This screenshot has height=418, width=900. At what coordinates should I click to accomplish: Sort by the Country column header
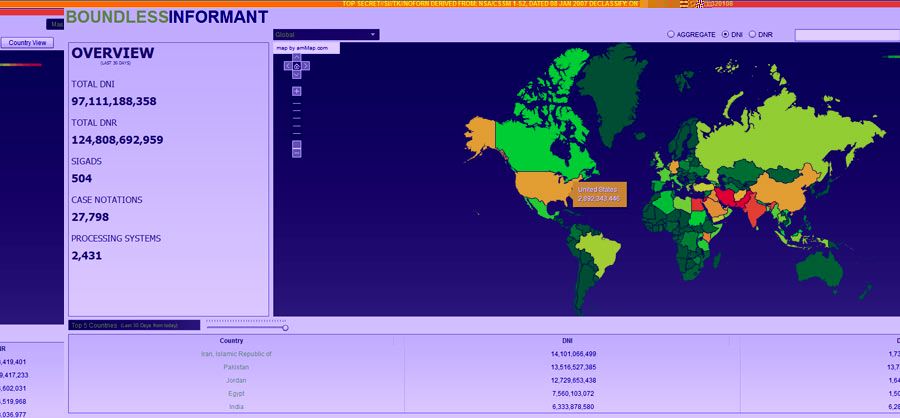tap(231, 340)
